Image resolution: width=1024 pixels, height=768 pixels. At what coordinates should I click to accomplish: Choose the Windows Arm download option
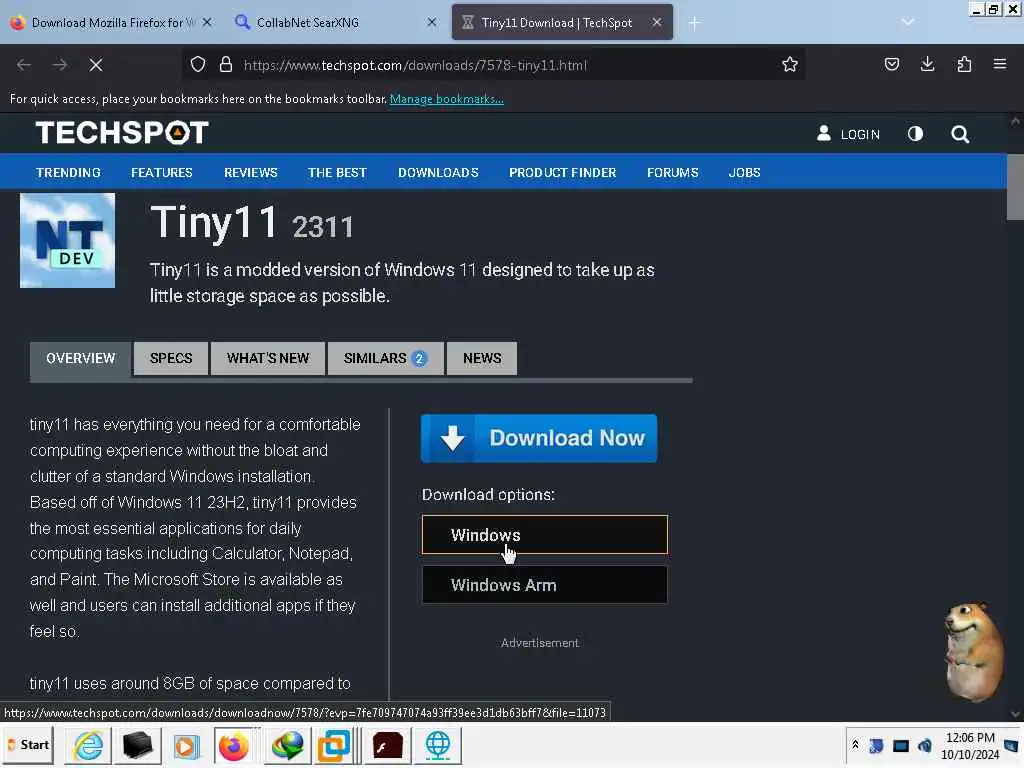click(x=545, y=584)
